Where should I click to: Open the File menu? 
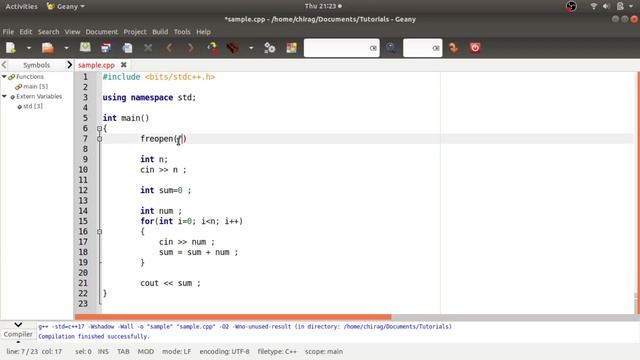click(8, 32)
